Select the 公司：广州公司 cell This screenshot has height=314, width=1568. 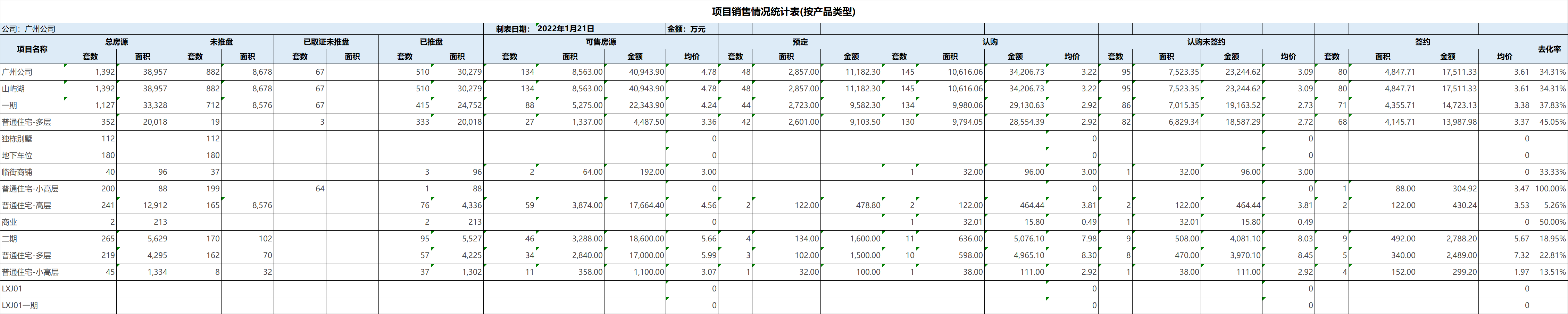(32, 28)
